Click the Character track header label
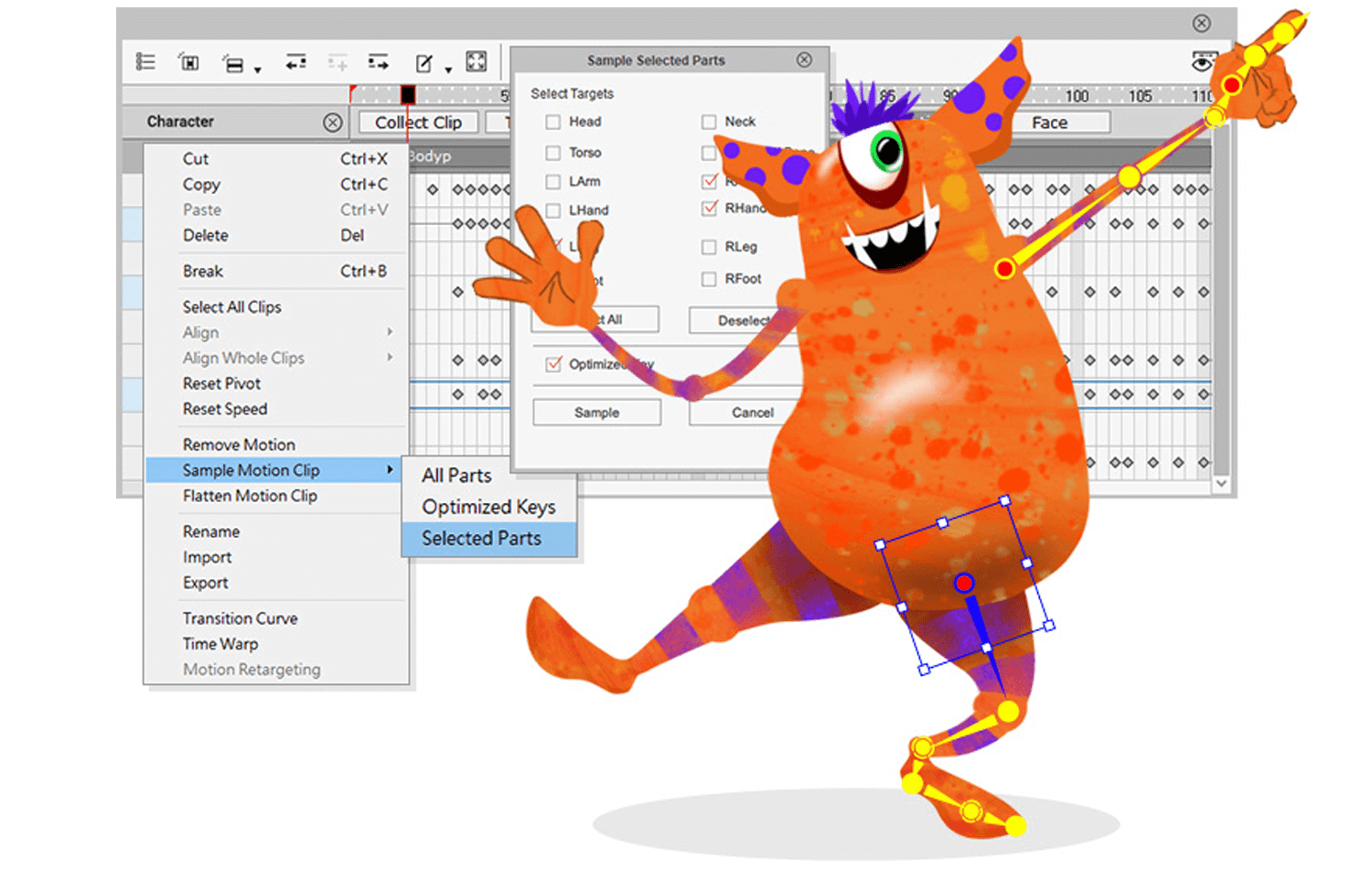1372x869 pixels. [x=180, y=122]
